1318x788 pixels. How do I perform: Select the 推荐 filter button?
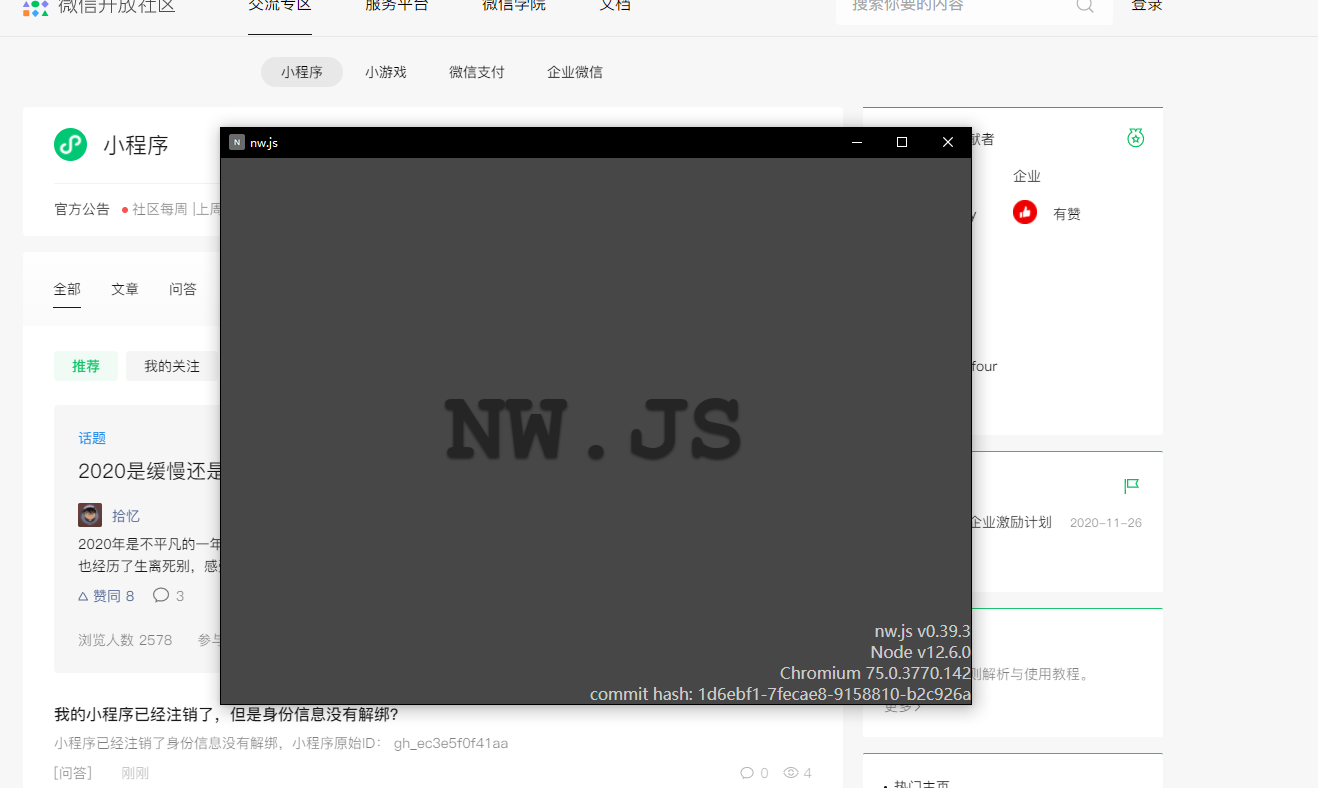(x=86, y=366)
